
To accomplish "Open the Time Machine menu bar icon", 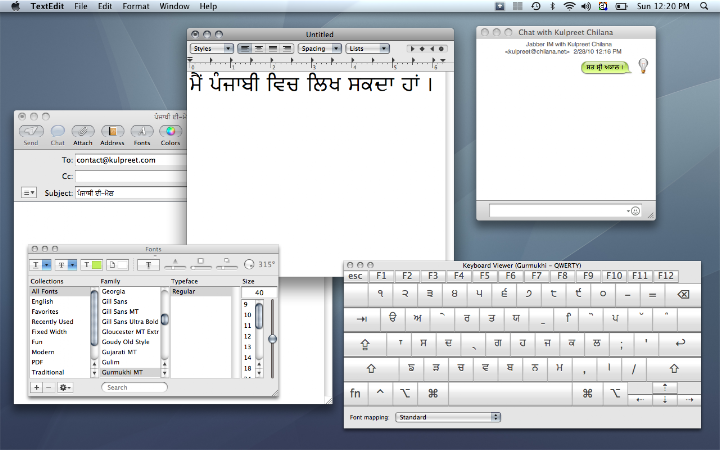I will [x=536, y=6].
